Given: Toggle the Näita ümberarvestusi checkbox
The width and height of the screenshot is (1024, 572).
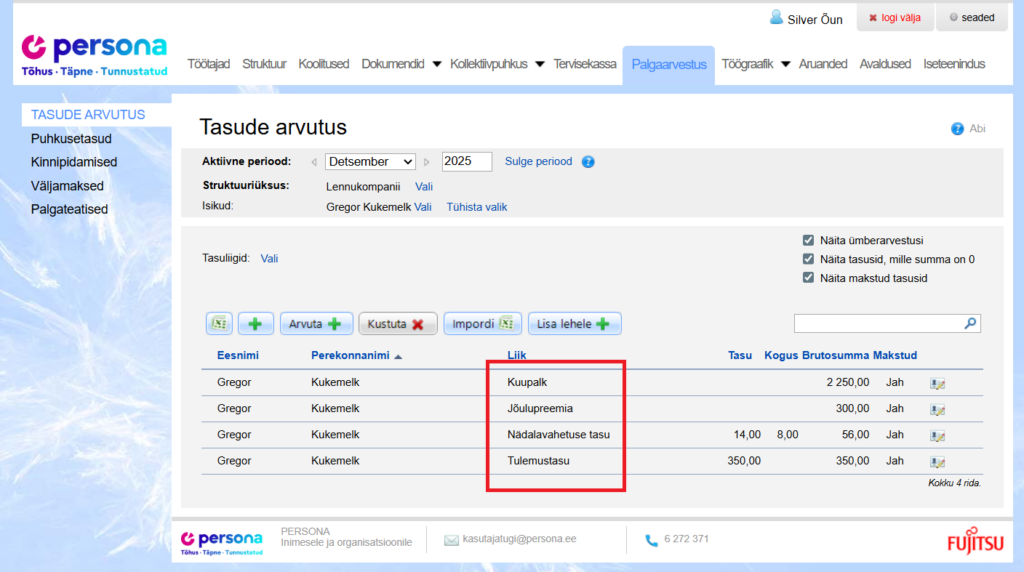Looking at the screenshot, I should [x=808, y=240].
